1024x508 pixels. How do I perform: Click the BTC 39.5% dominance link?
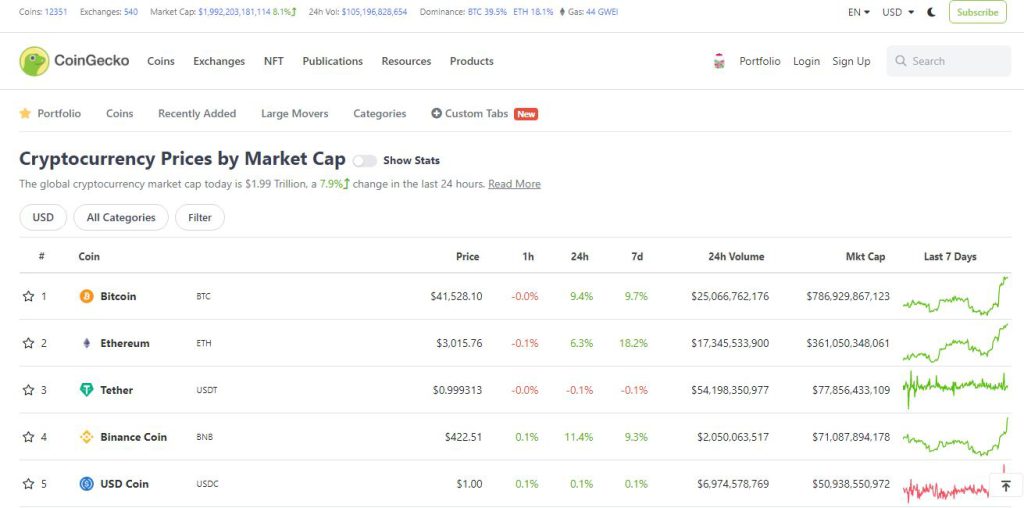487,12
